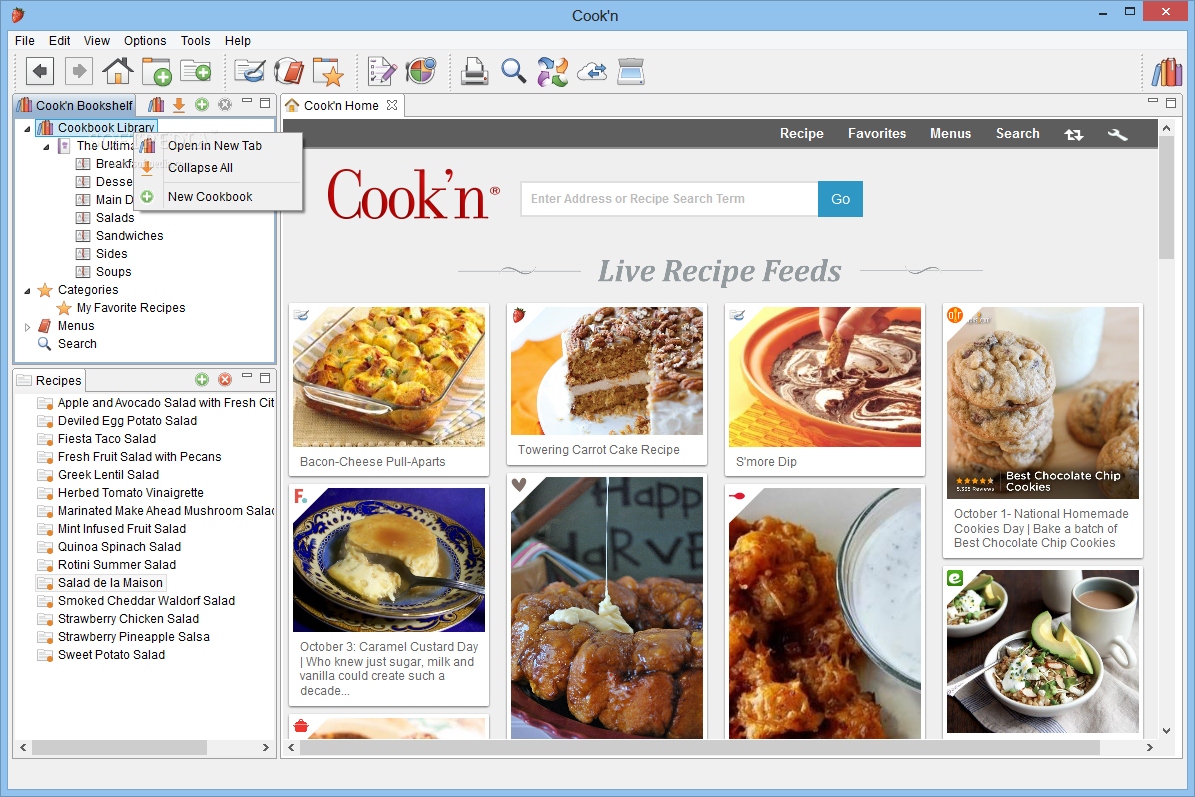Click the Favorites link in the navigation bar
The width and height of the screenshot is (1195, 797).
point(877,133)
